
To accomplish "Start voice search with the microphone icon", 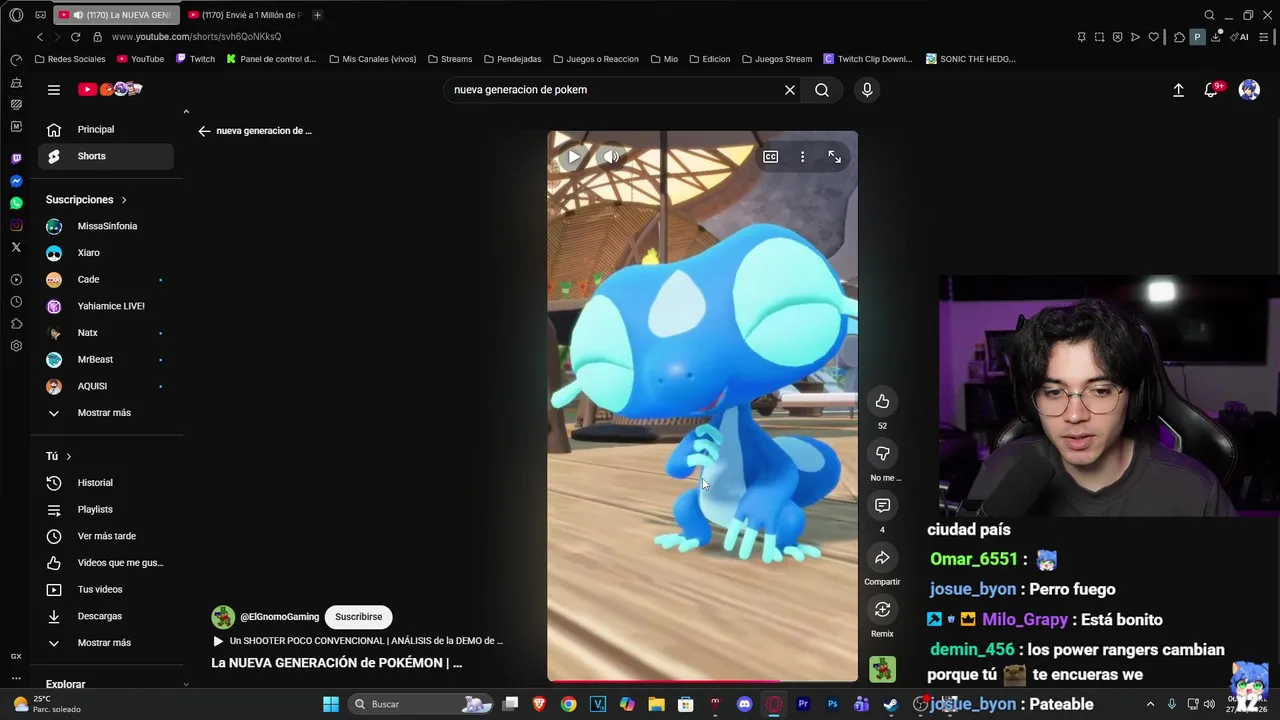I will point(867,90).
